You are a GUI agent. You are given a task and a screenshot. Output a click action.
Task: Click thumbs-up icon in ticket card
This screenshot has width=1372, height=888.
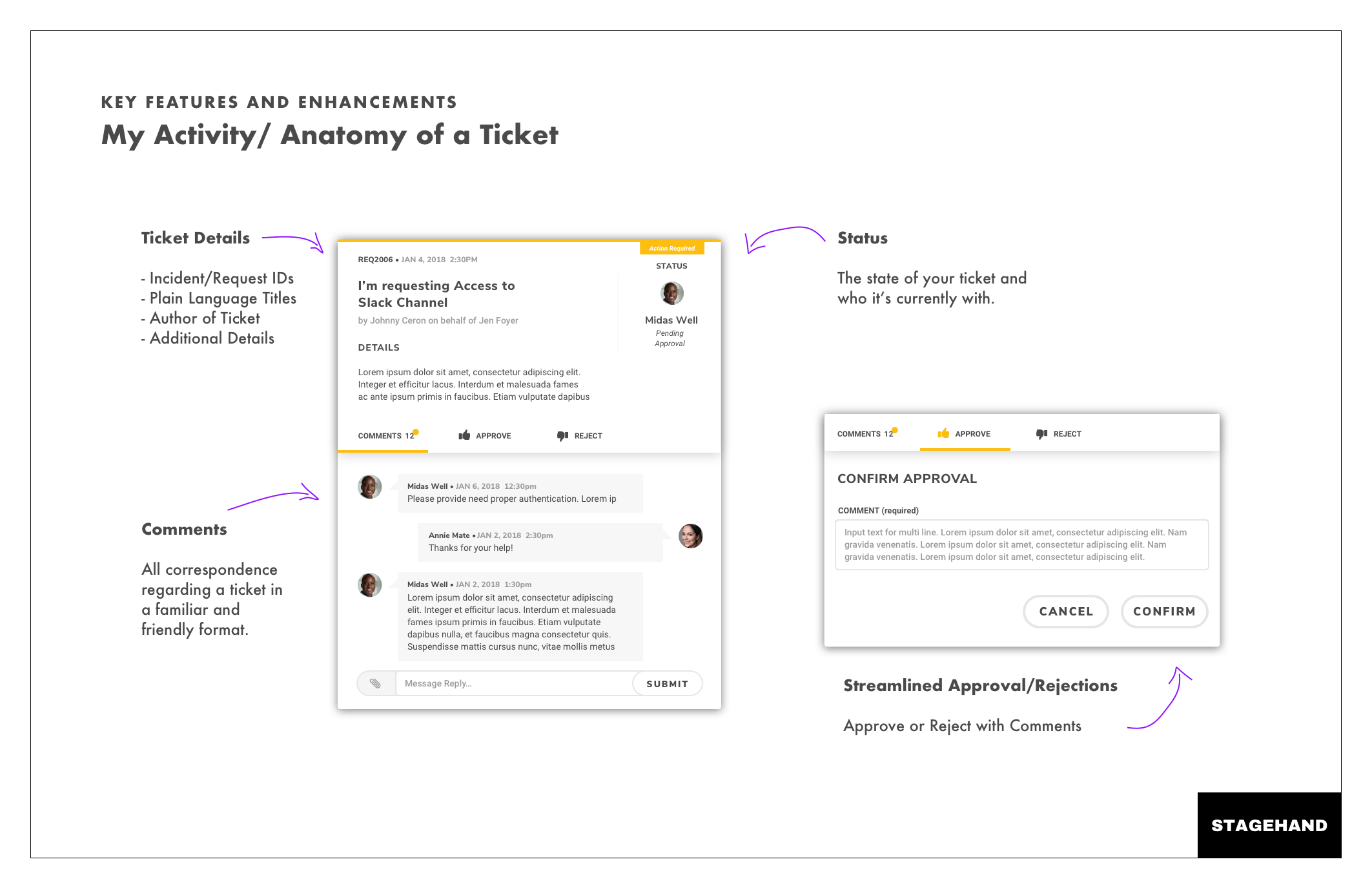464,435
